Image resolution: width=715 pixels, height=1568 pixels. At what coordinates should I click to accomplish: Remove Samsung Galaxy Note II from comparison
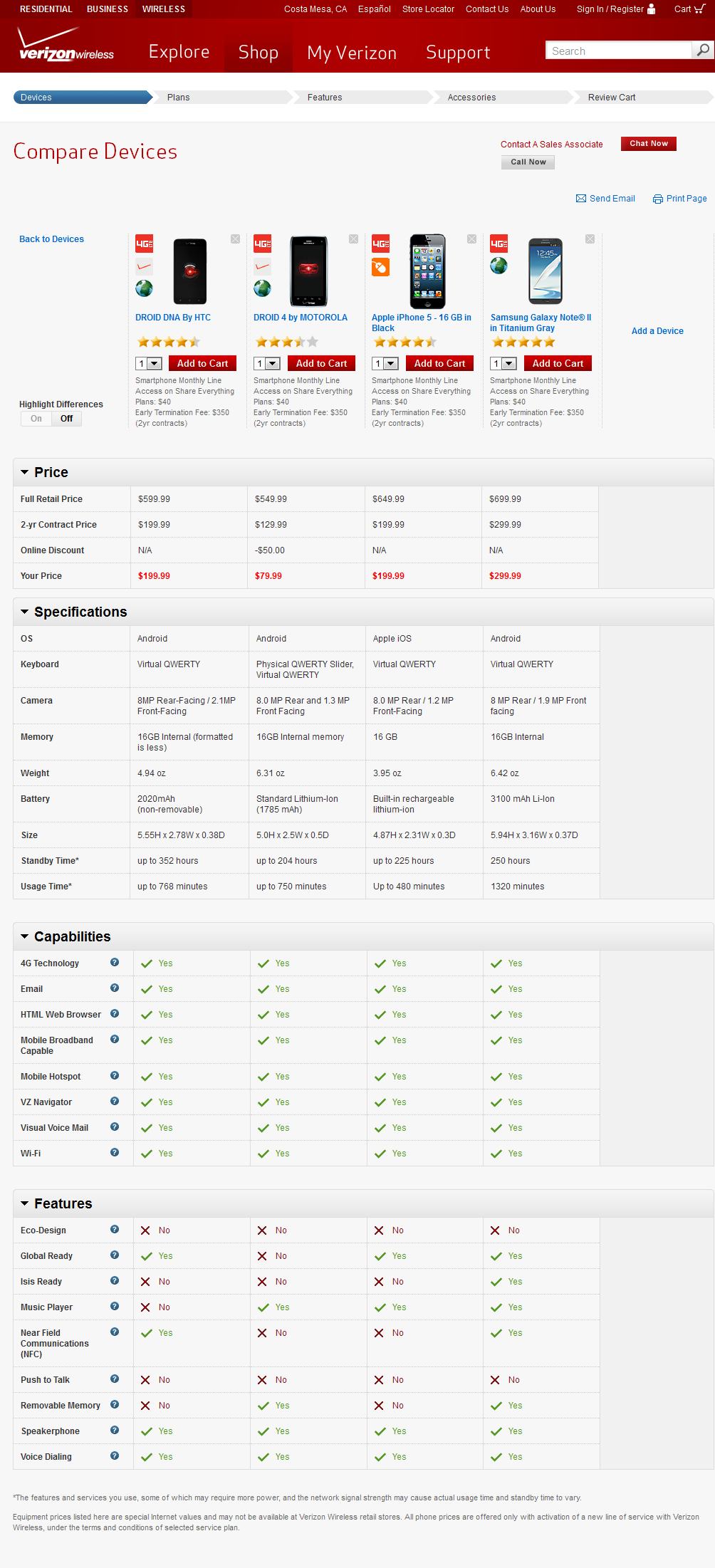590,239
